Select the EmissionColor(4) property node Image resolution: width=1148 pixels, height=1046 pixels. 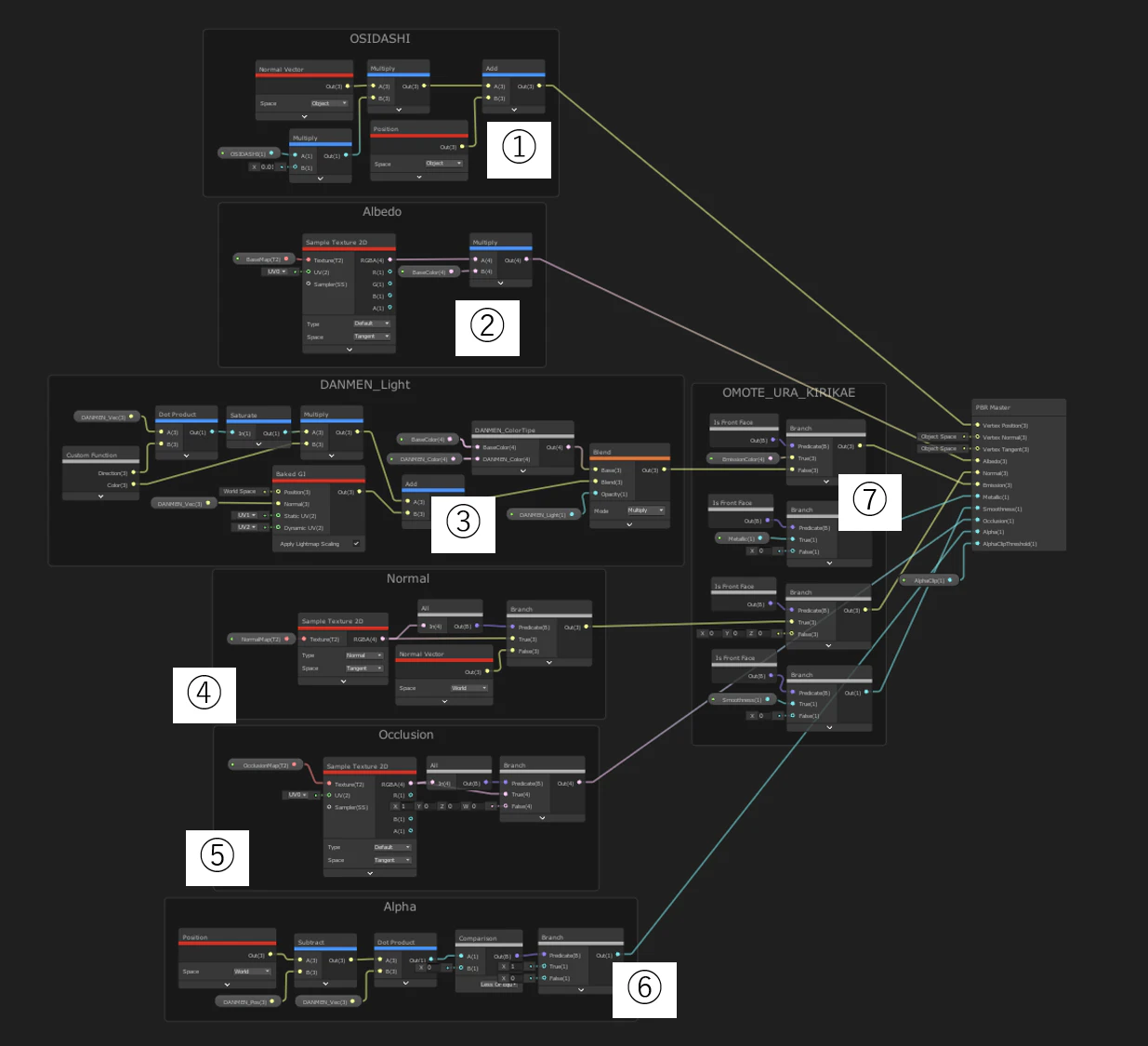pyautogui.click(x=742, y=458)
